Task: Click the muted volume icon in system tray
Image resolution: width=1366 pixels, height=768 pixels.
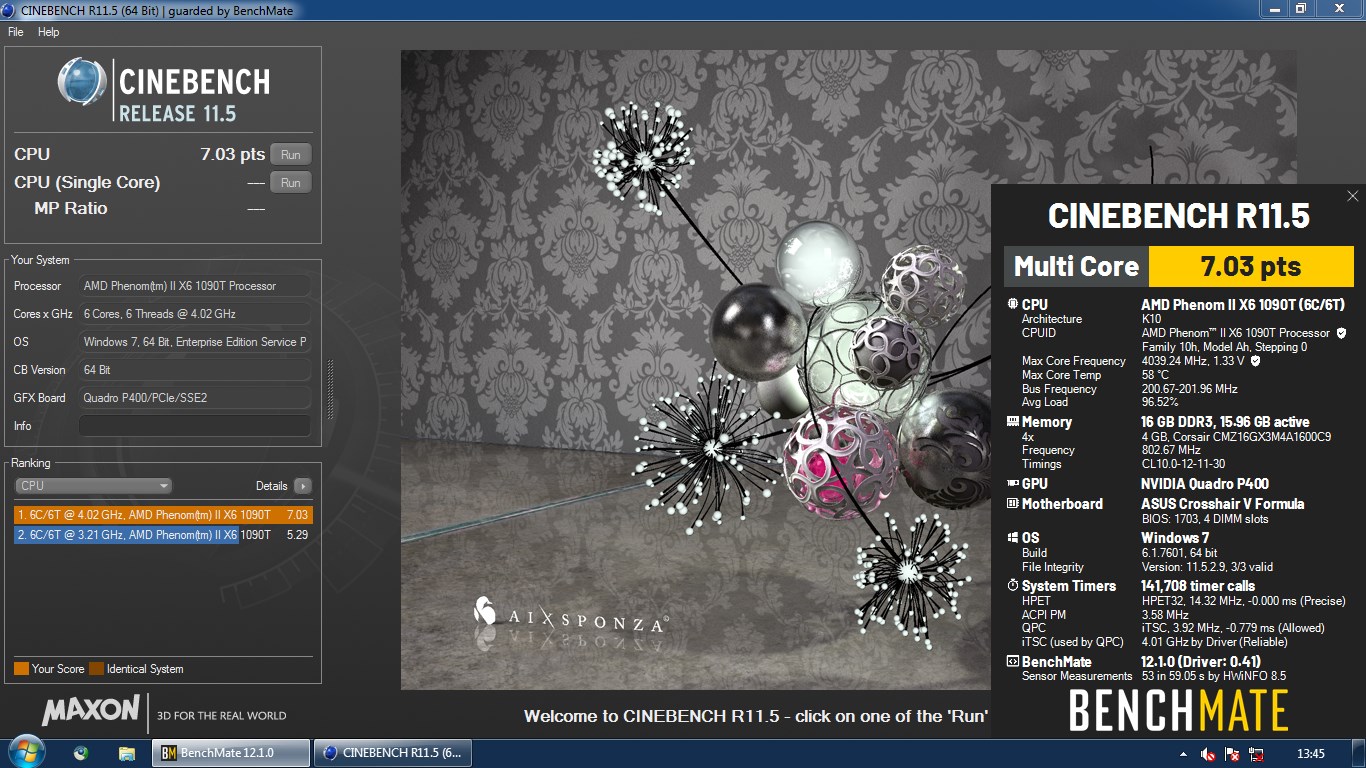Action: 1208,754
